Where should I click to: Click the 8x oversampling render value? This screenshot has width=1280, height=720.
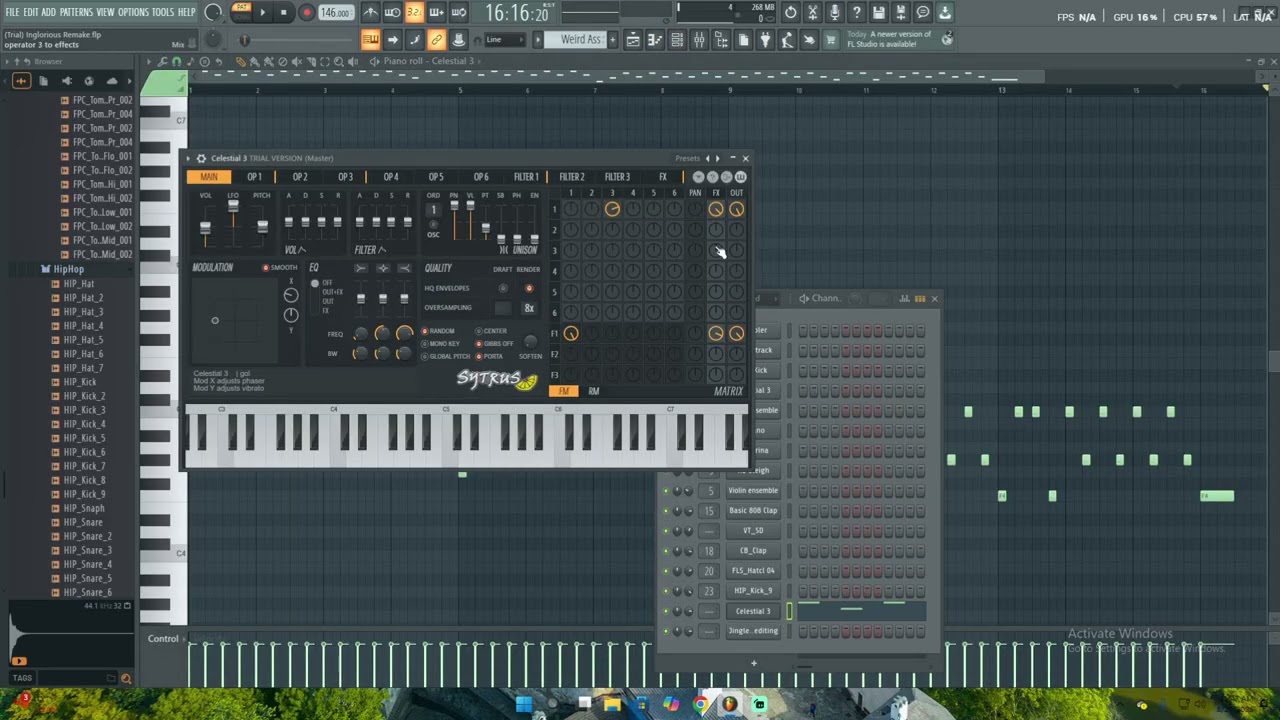point(529,308)
